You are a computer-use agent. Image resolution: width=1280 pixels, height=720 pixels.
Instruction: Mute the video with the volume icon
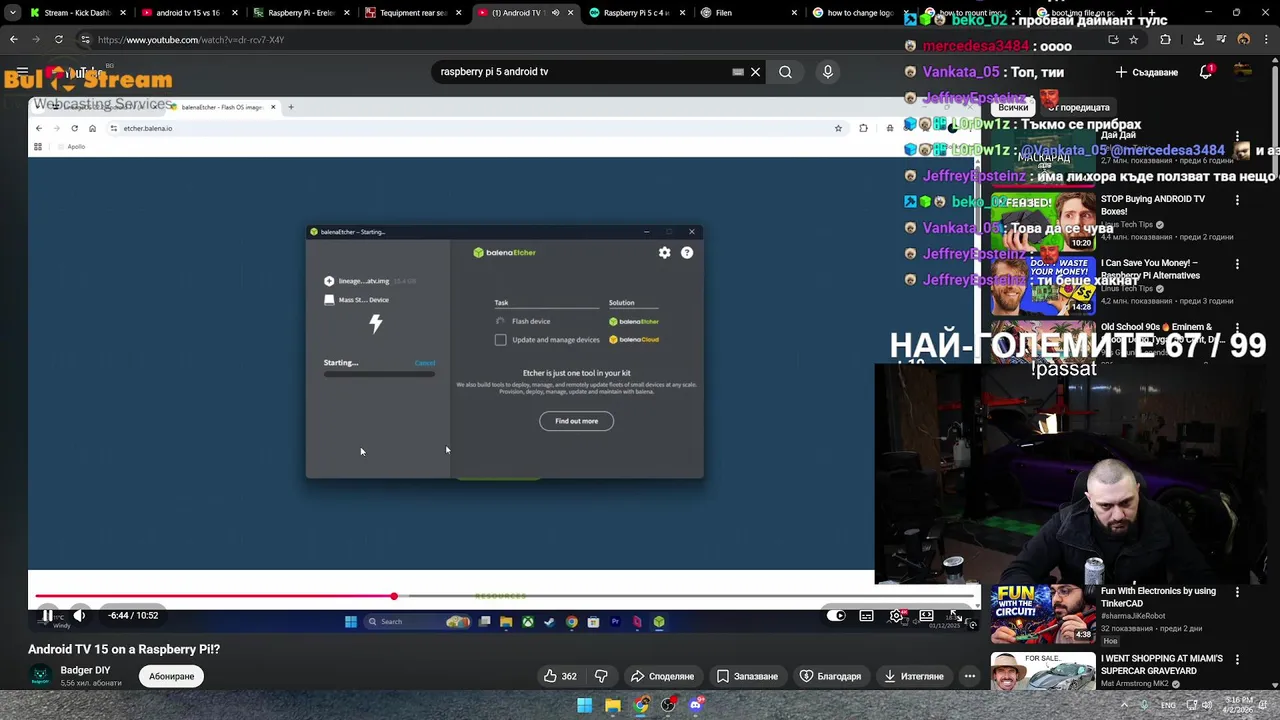80,615
